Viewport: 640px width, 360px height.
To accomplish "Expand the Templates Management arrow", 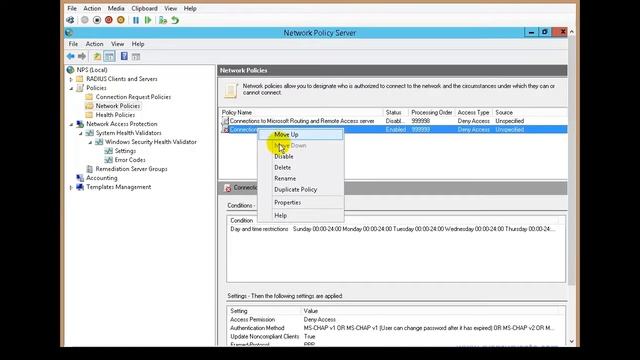I will [71, 187].
